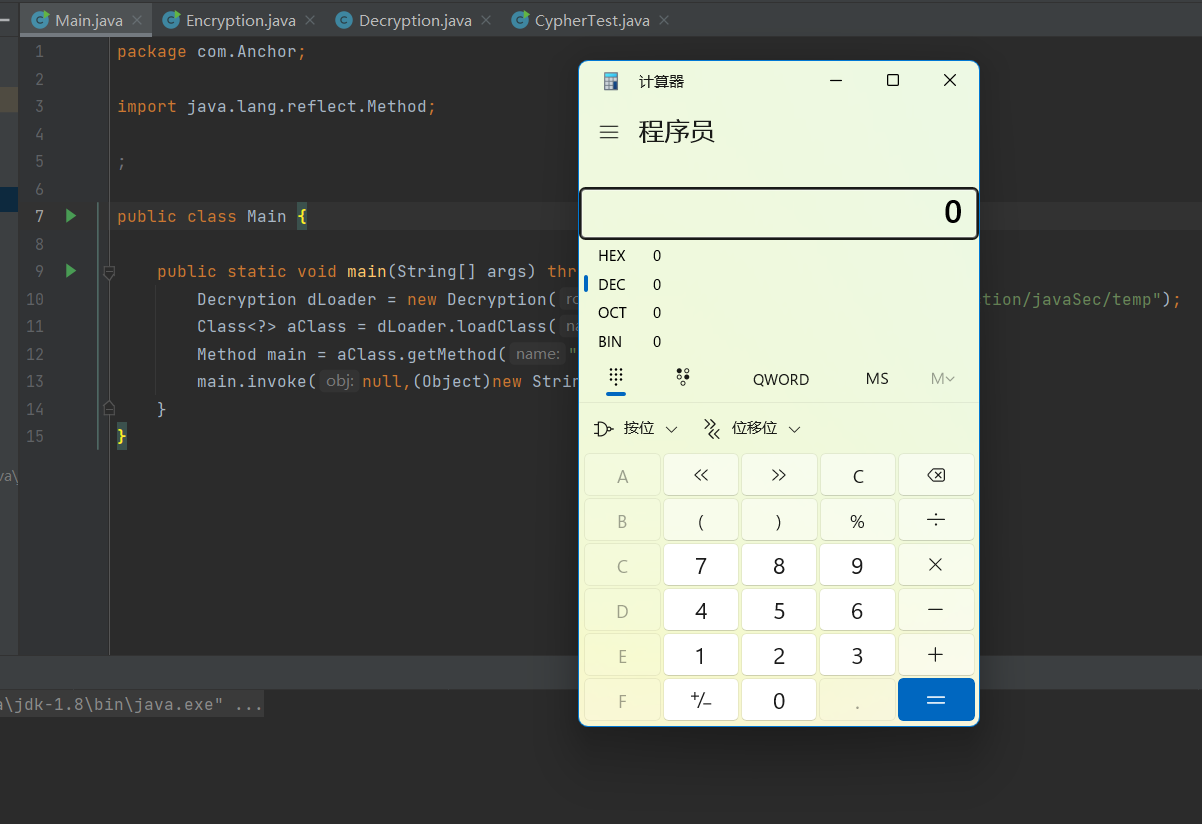Click the close parenthesis key
1202x824 pixels.
pos(779,520)
